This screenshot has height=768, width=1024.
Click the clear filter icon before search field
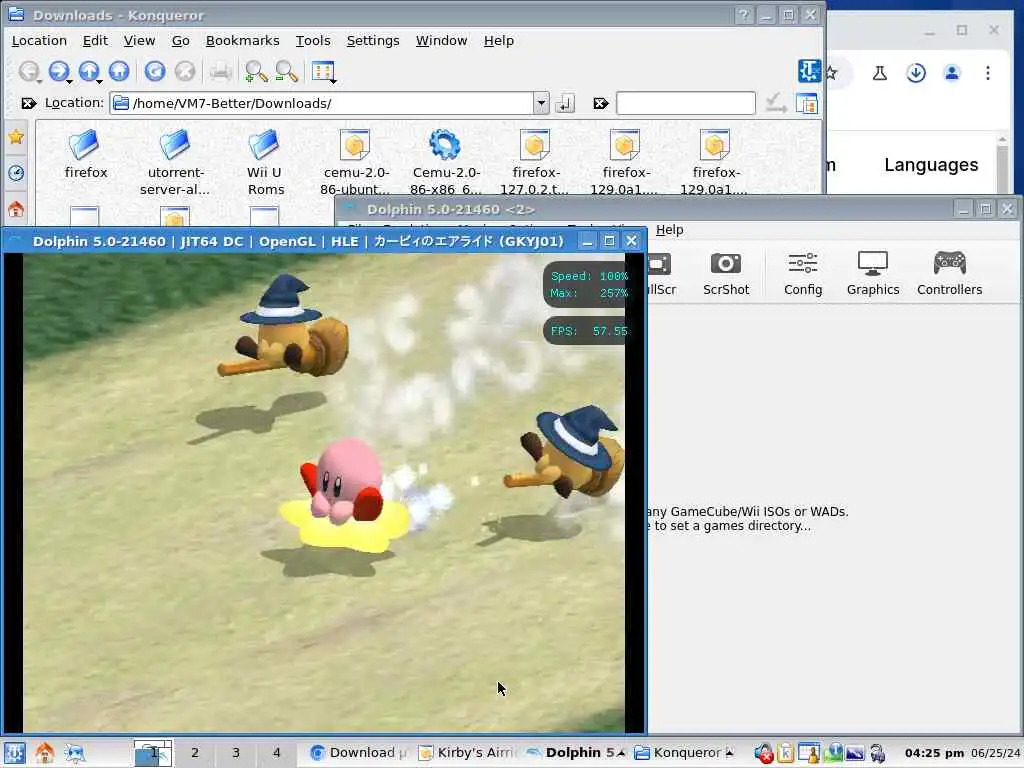tap(601, 103)
